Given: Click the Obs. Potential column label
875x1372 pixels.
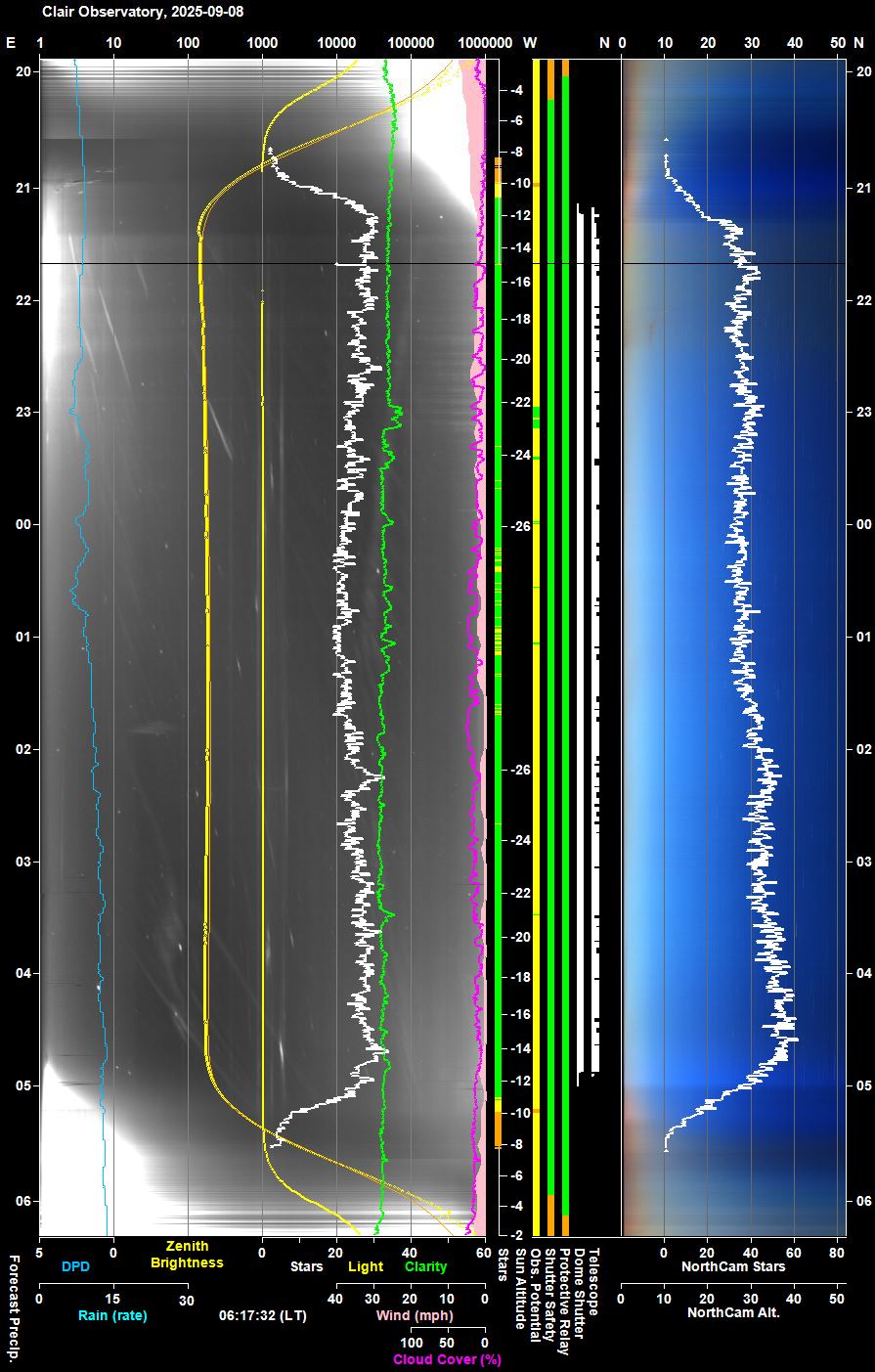Looking at the screenshot, I should pyautogui.click(x=535, y=1295).
